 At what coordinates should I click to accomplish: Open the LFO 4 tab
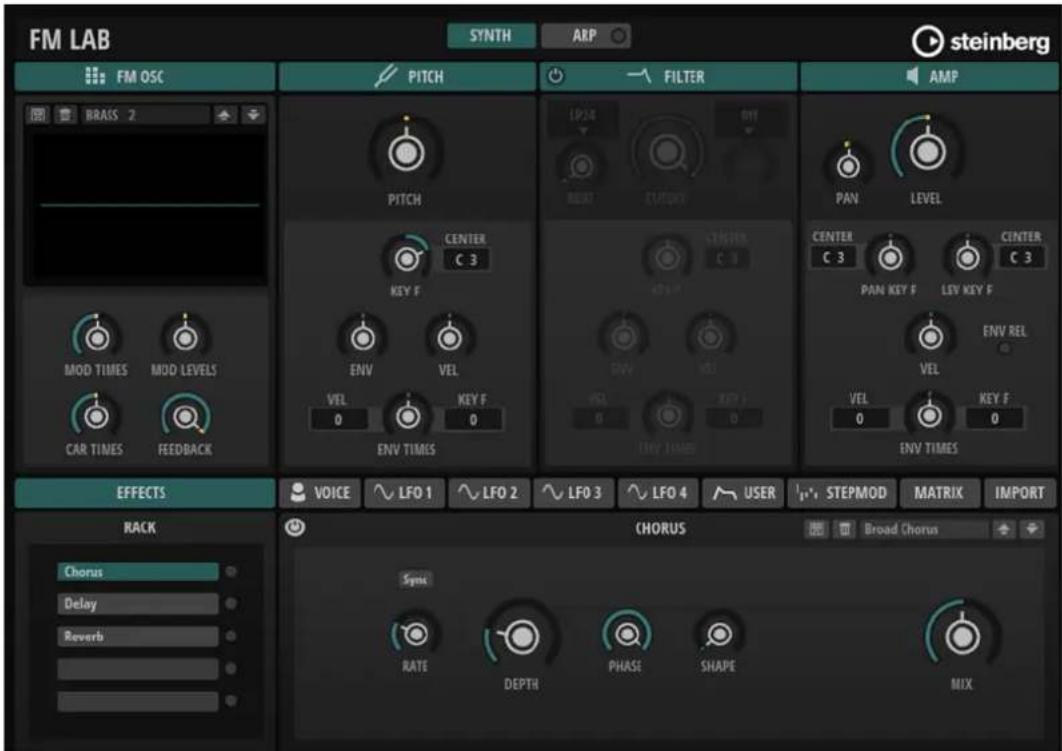(658, 492)
